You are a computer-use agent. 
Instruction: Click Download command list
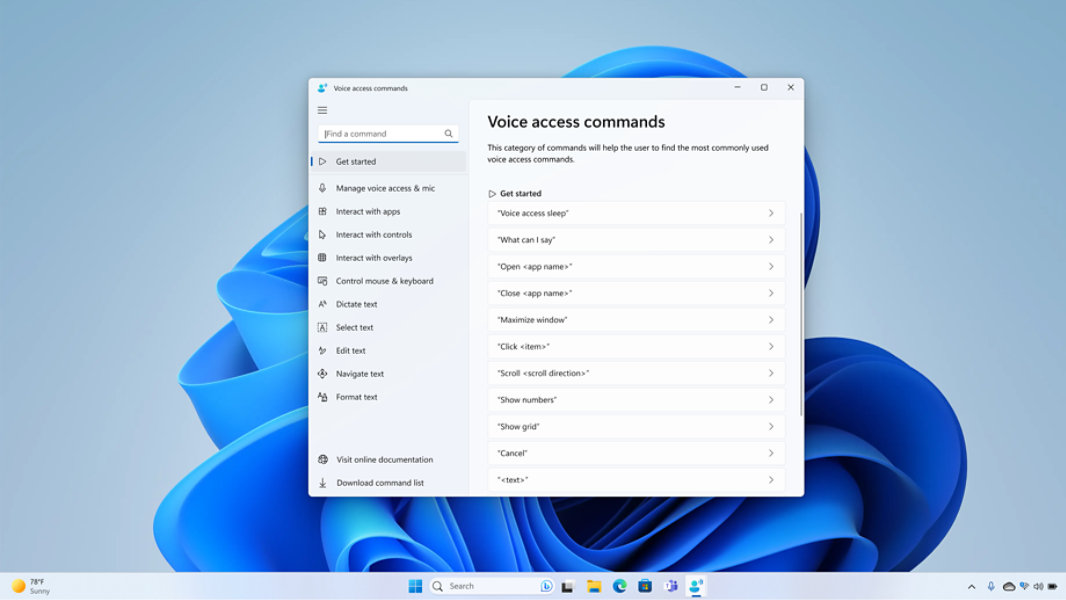tap(388, 482)
